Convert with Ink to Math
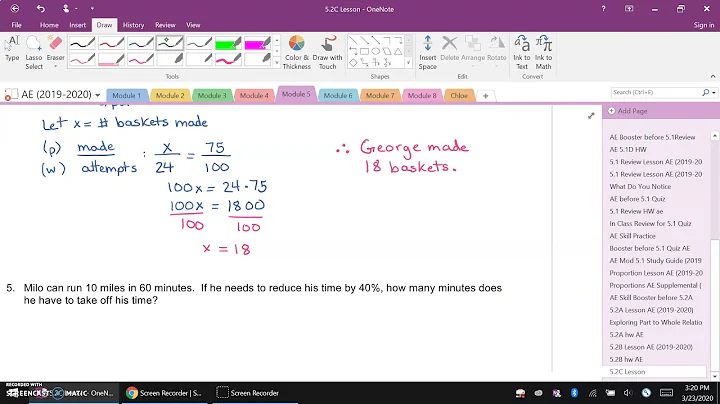720x404 pixels. point(543,52)
